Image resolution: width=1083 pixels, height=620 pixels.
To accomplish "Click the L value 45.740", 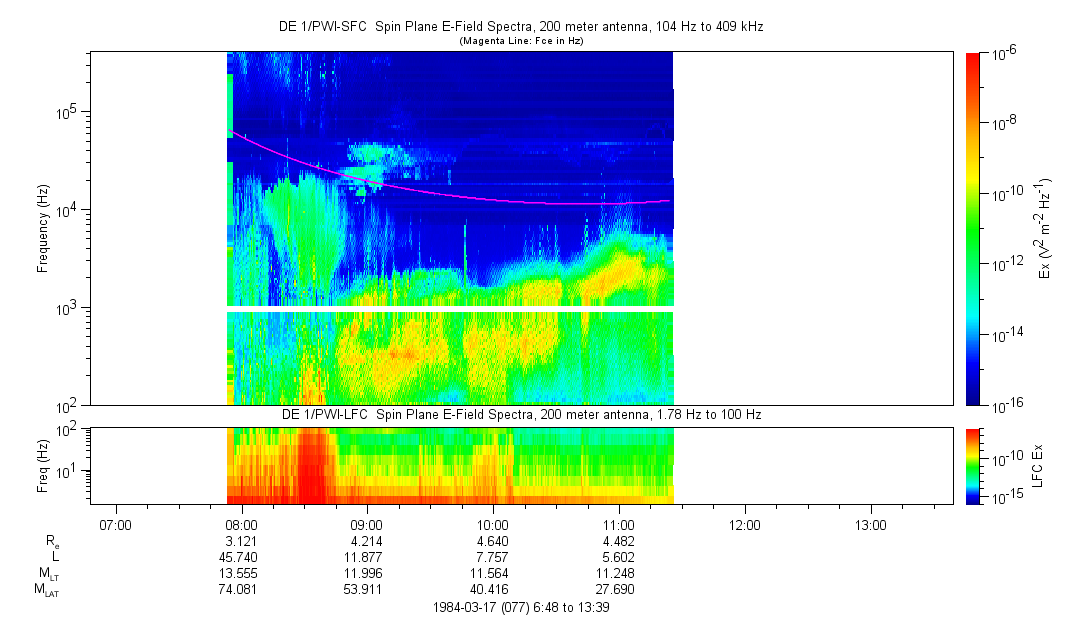I will pyautogui.click(x=238, y=557).
